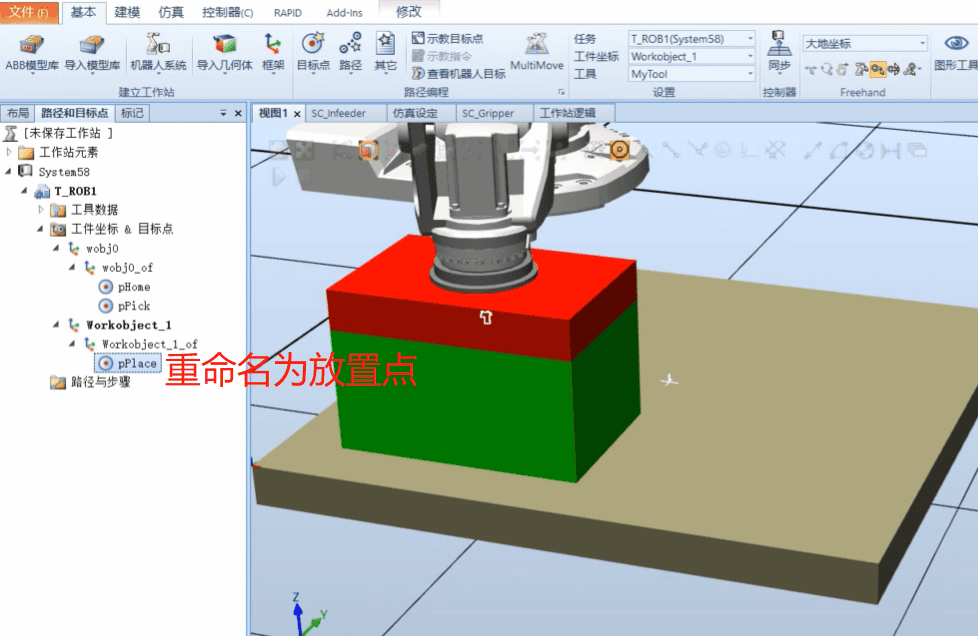Close the 视图1 view tab

pyautogui.click(x=297, y=114)
